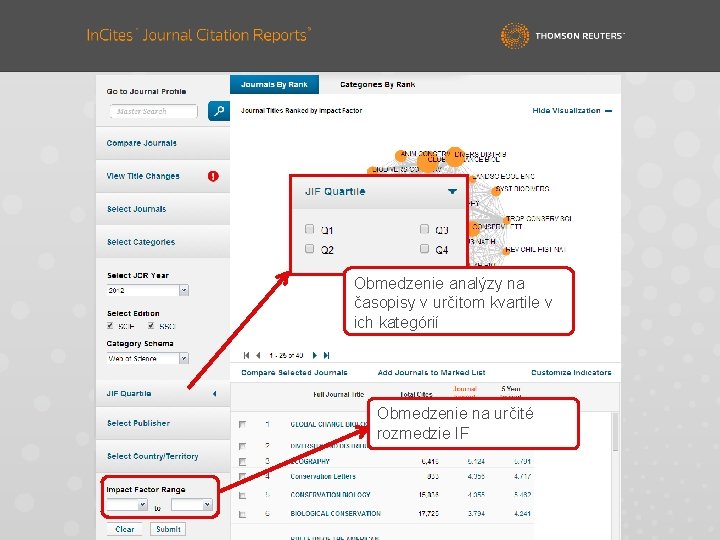Expand the Select Publisher panel

pos(163,423)
